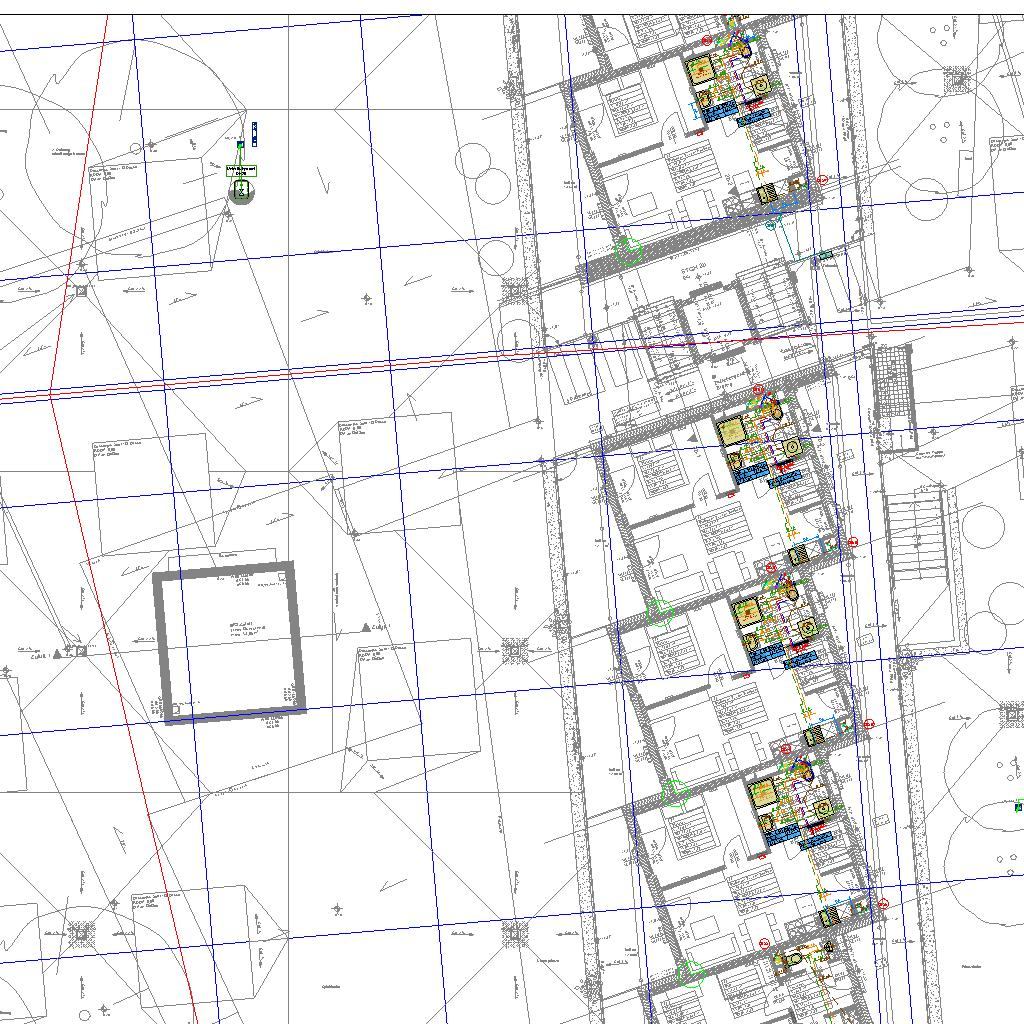The image size is (1024, 1024).
Task: Click the gray circular symbol below the green label
Action: click(x=240, y=190)
